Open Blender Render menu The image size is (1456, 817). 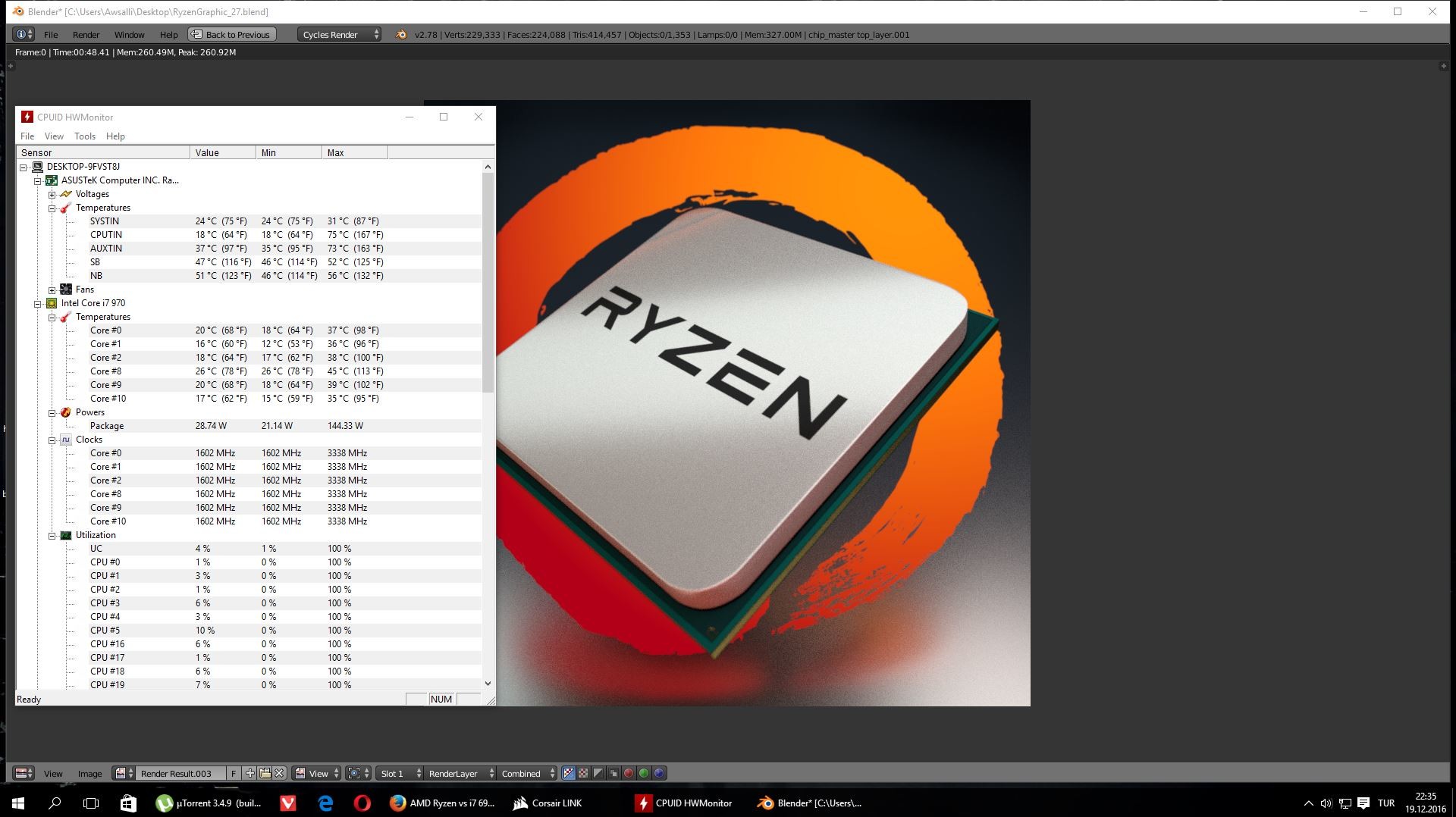[86, 35]
